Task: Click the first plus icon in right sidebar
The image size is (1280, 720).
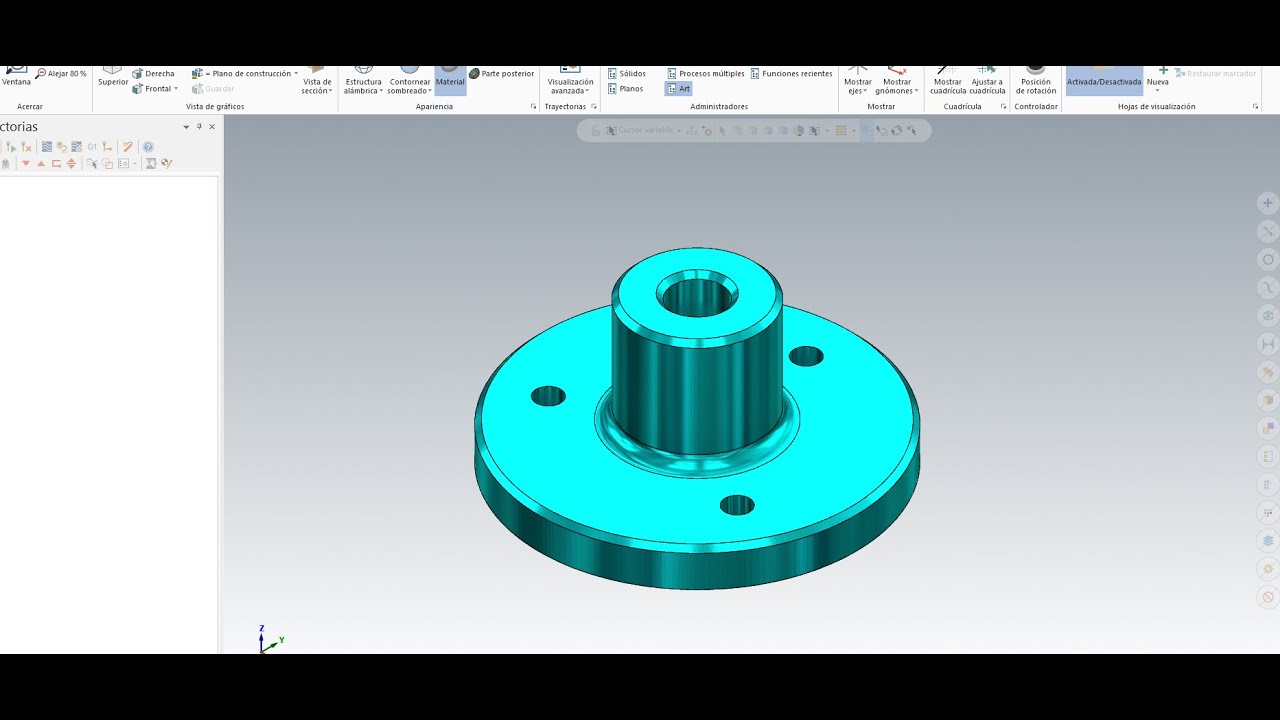Action: (x=1268, y=203)
